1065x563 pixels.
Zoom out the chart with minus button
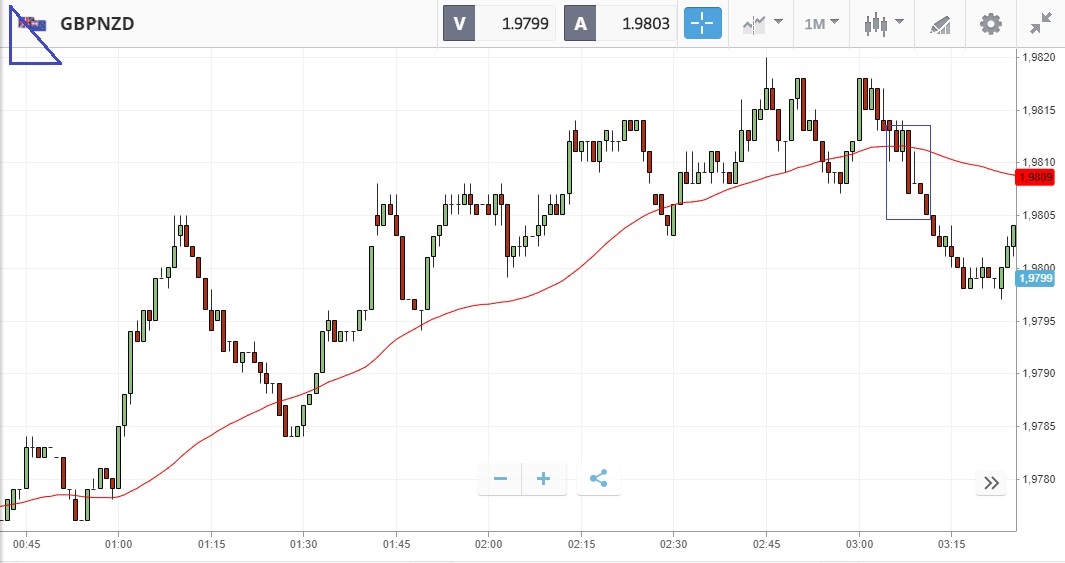pos(500,479)
